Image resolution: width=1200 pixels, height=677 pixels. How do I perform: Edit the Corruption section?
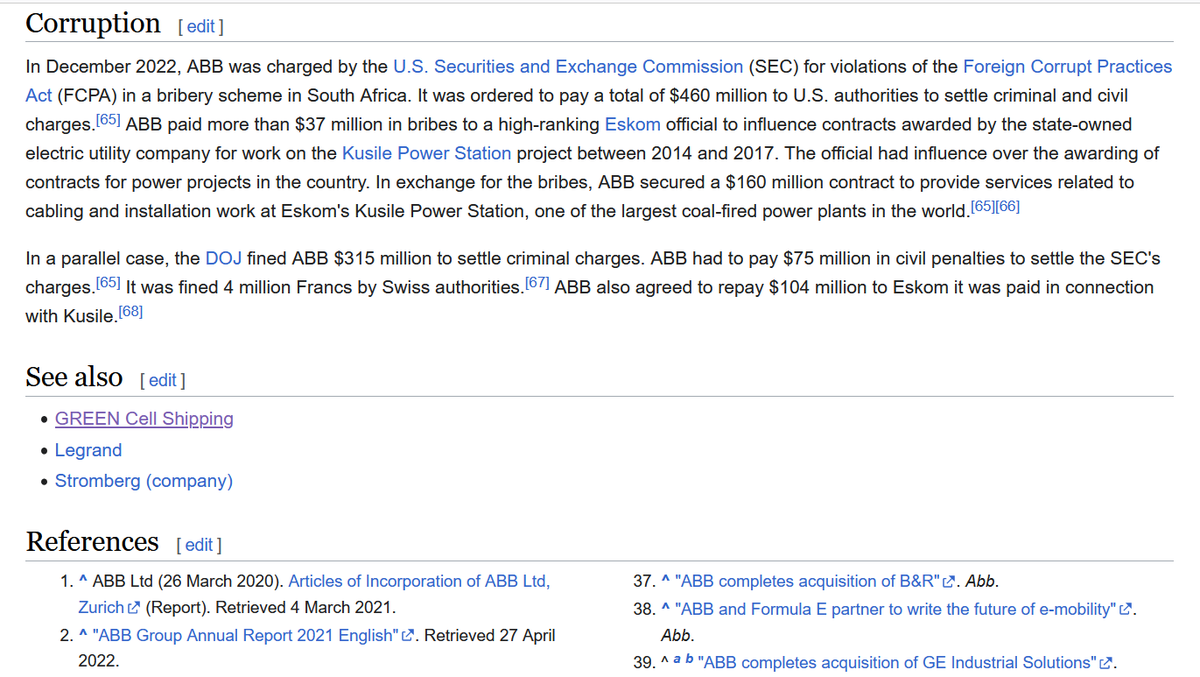[x=199, y=27]
